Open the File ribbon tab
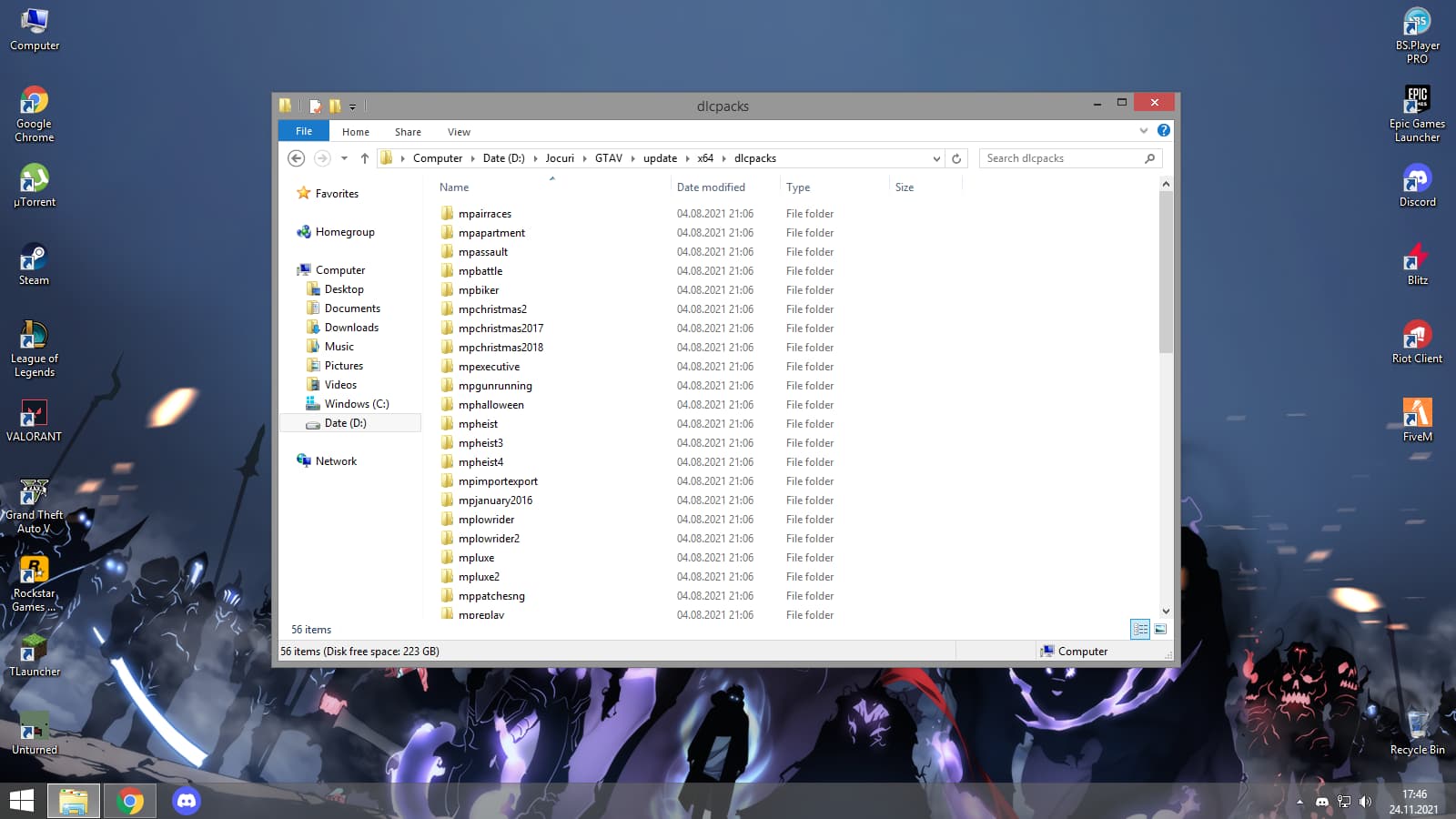The height and width of the screenshot is (819, 1456). [x=304, y=131]
